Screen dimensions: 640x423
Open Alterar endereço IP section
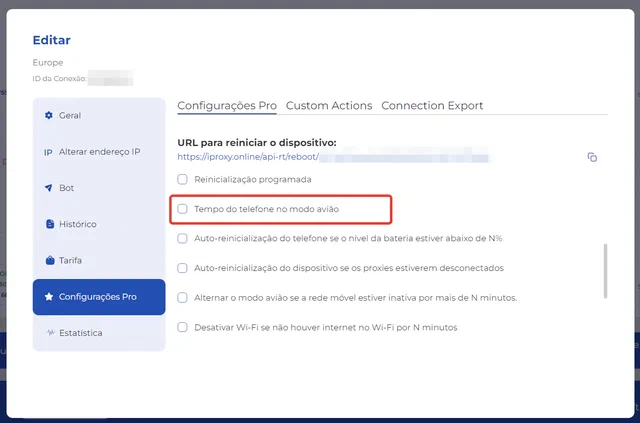point(99,152)
